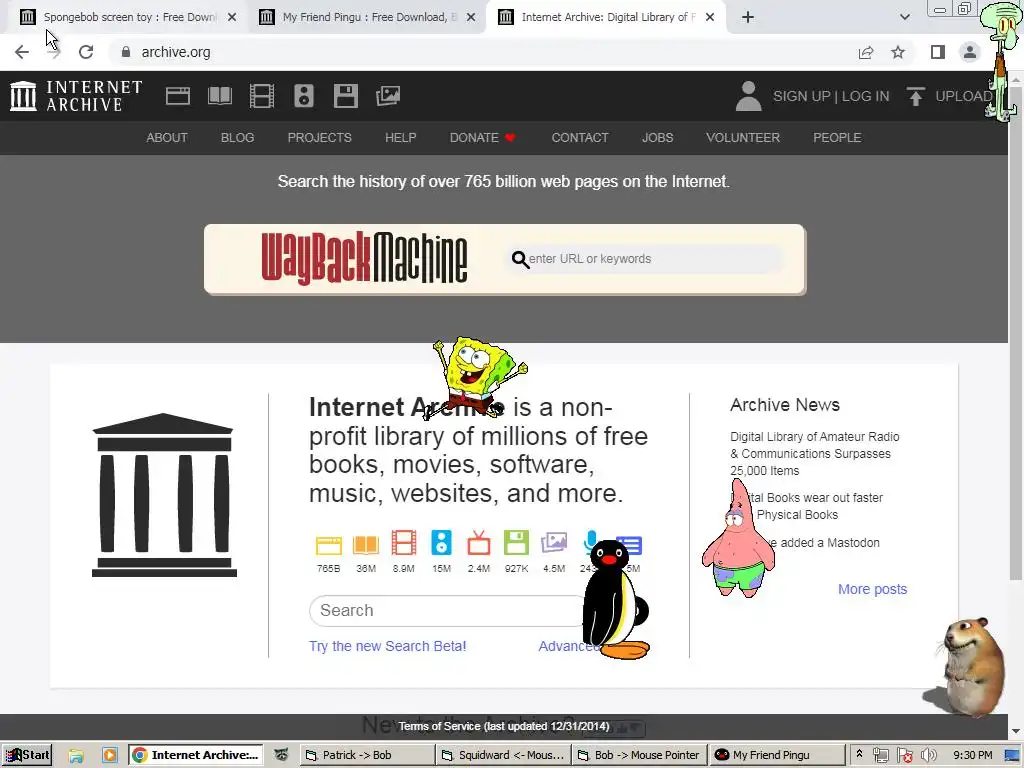Click the upload arrow icon
This screenshot has height=768, width=1024.
[916, 96]
